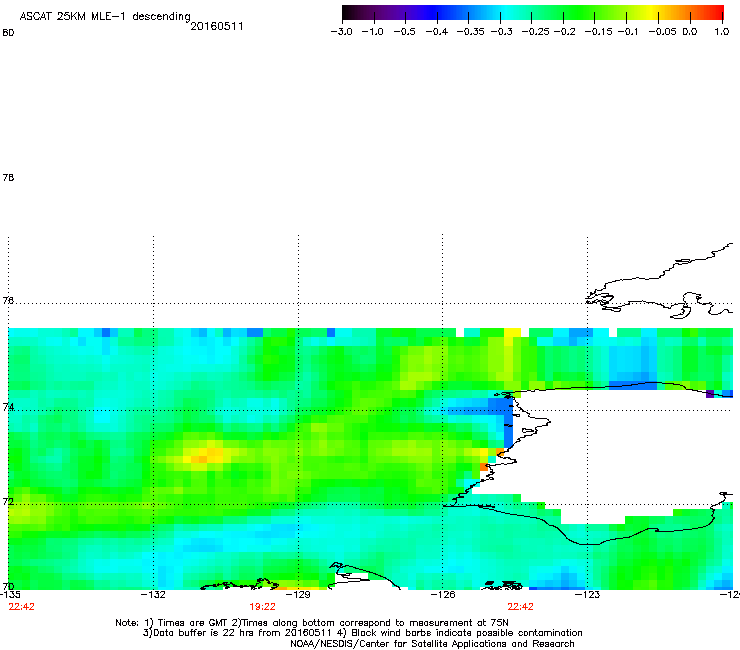Select the latitude label 74
Image resolution: width=740 pixels, height=650 pixels.
8,407
